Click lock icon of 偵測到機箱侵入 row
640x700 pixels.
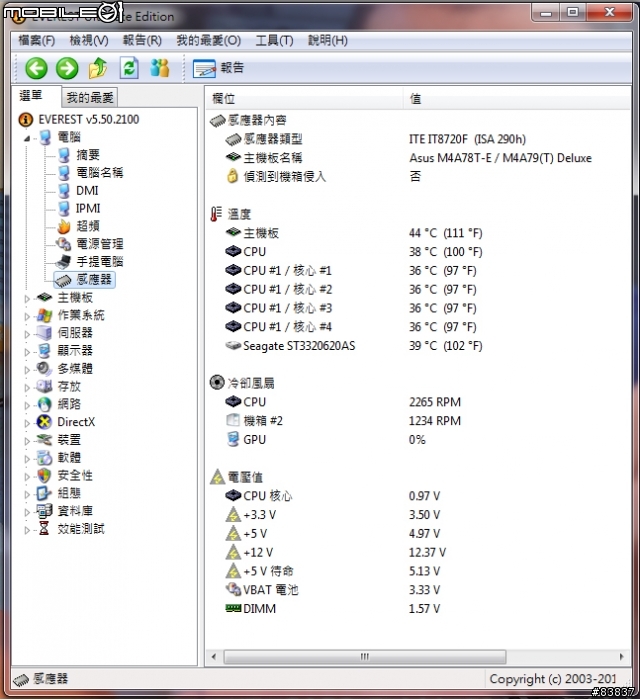pyautogui.click(x=232, y=176)
